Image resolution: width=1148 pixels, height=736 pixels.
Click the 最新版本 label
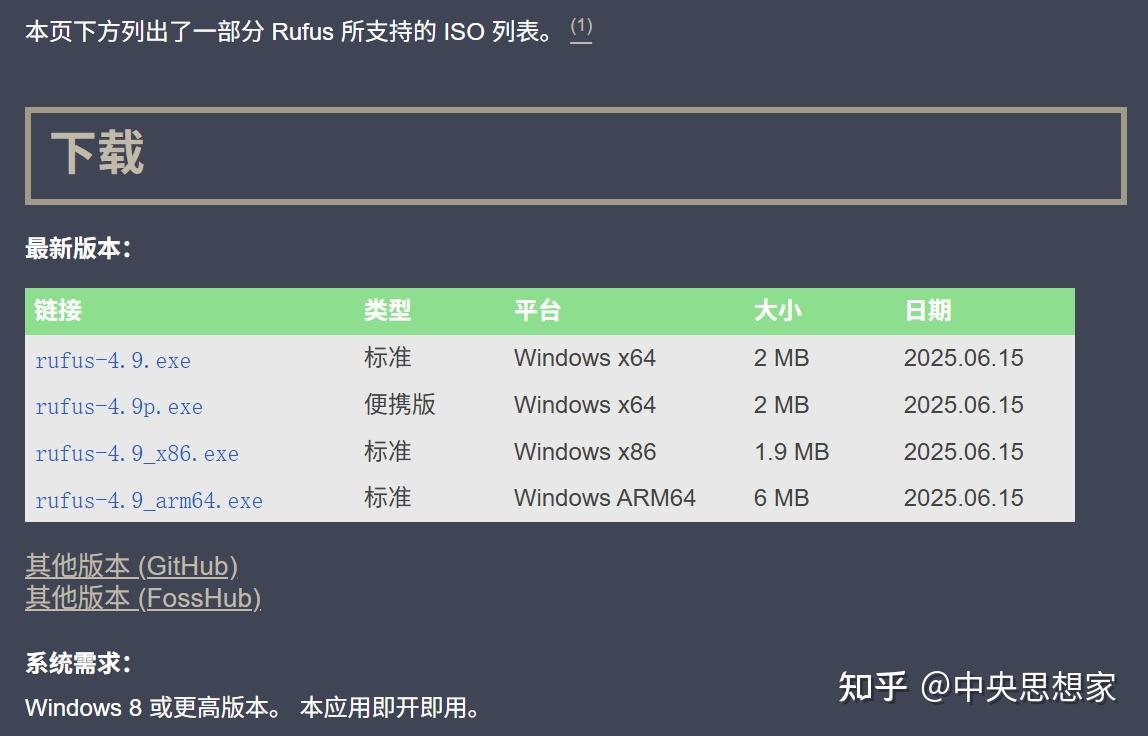76,248
